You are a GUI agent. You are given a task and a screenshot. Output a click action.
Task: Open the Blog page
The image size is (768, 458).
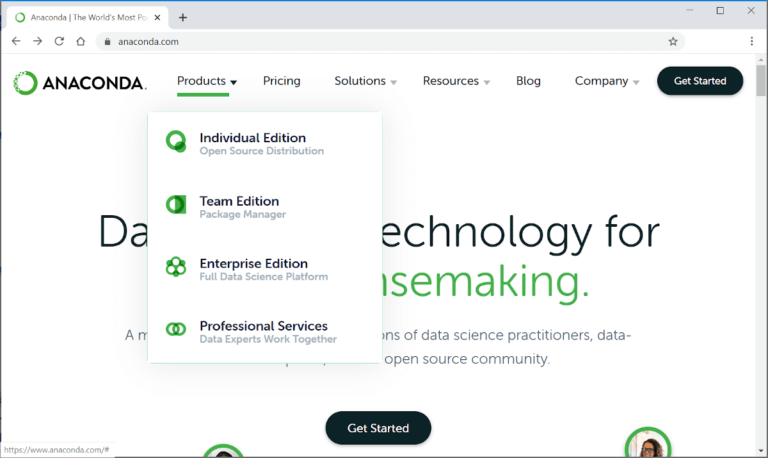[528, 81]
